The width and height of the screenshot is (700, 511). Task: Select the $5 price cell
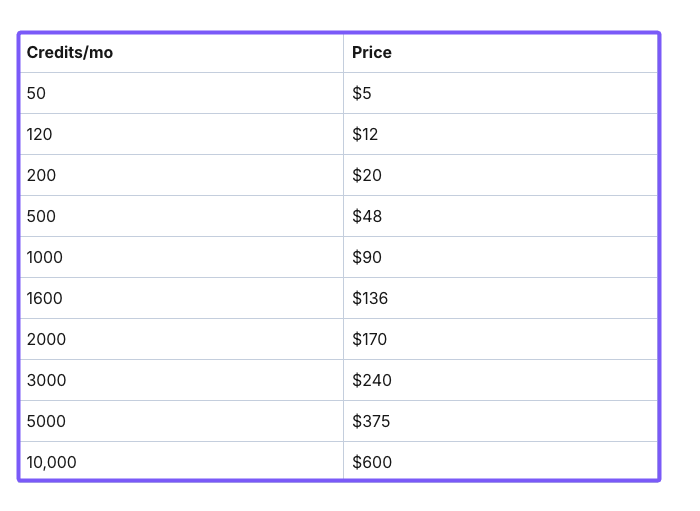pyautogui.click(x=362, y=93)
